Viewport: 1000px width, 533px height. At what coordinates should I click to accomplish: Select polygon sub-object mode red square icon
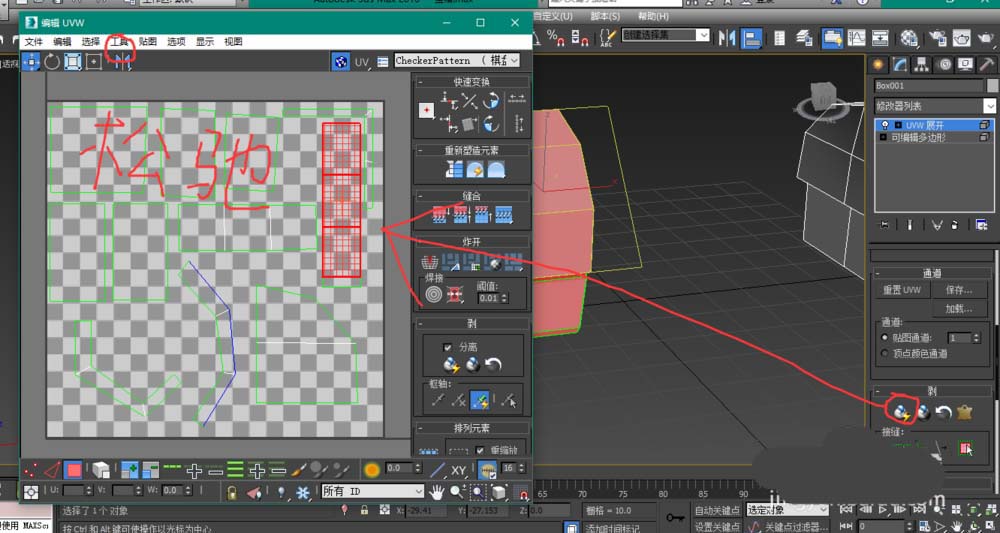[x=74, y=471]
